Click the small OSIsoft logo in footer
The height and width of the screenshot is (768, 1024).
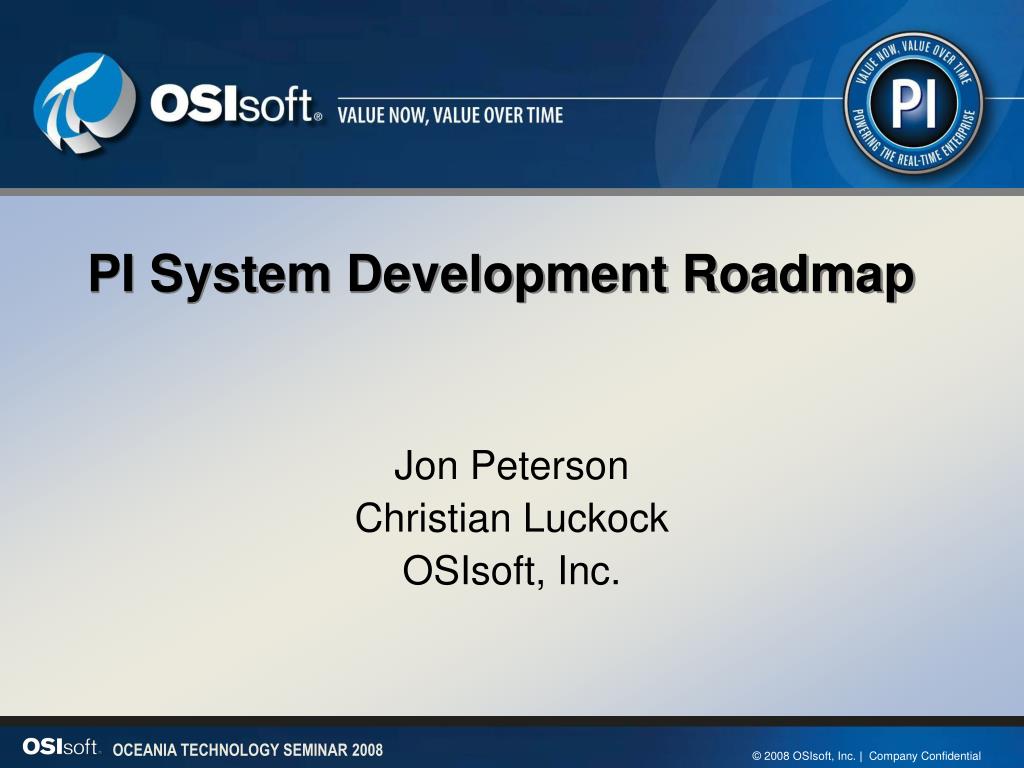click(61, 746)
